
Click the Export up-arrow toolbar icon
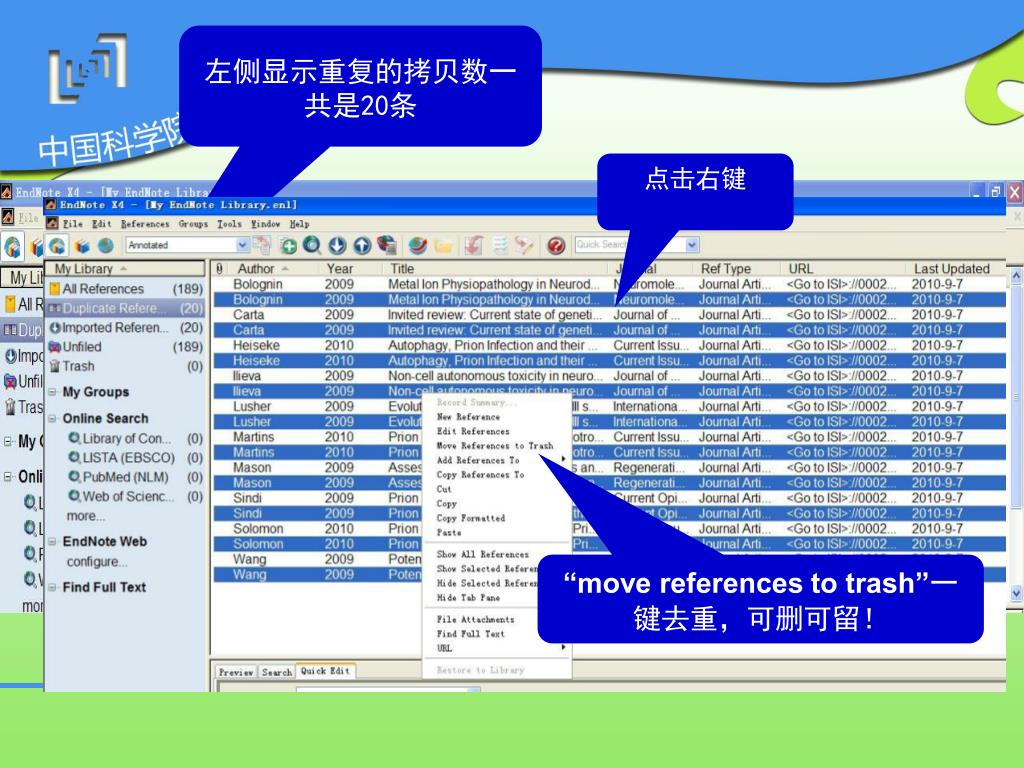click(362, 246)
